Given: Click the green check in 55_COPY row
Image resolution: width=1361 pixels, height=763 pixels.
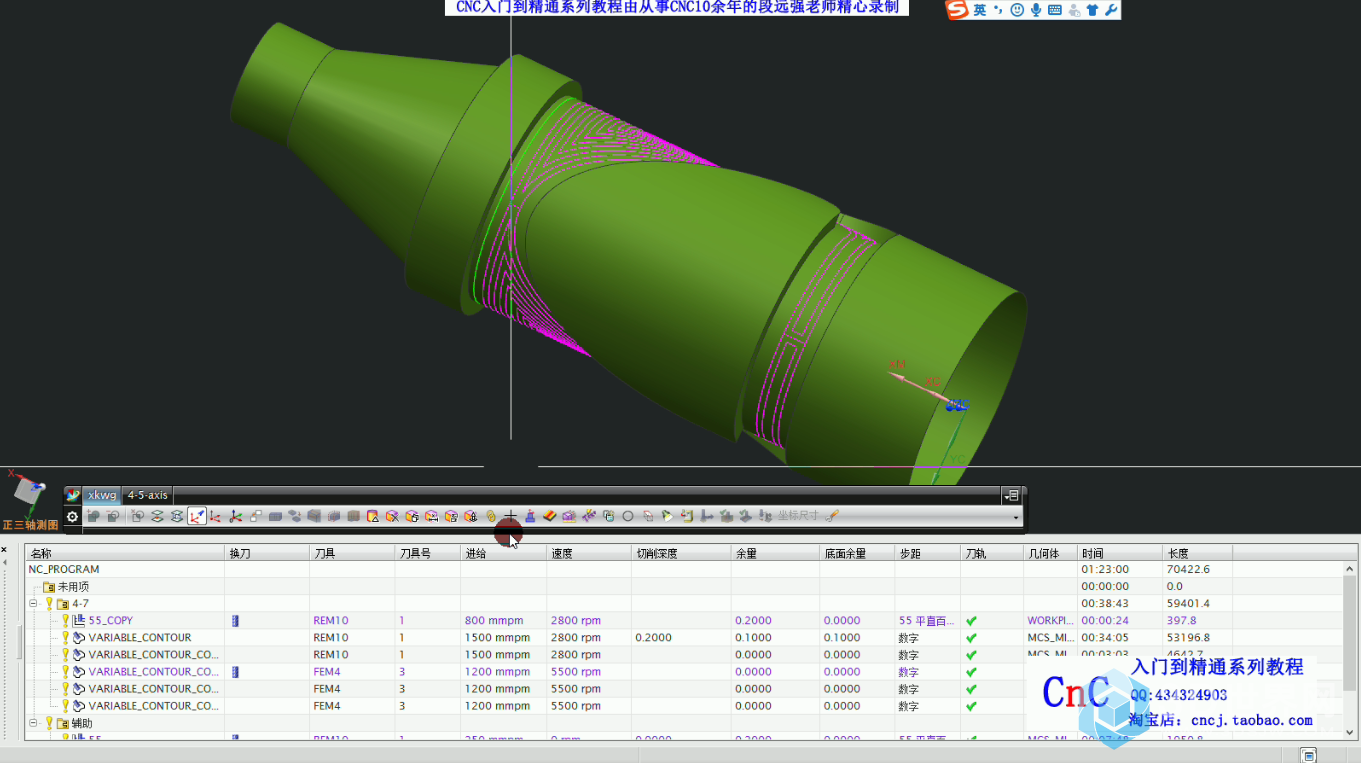Looking at the screenshot, I should pos(971,621).
